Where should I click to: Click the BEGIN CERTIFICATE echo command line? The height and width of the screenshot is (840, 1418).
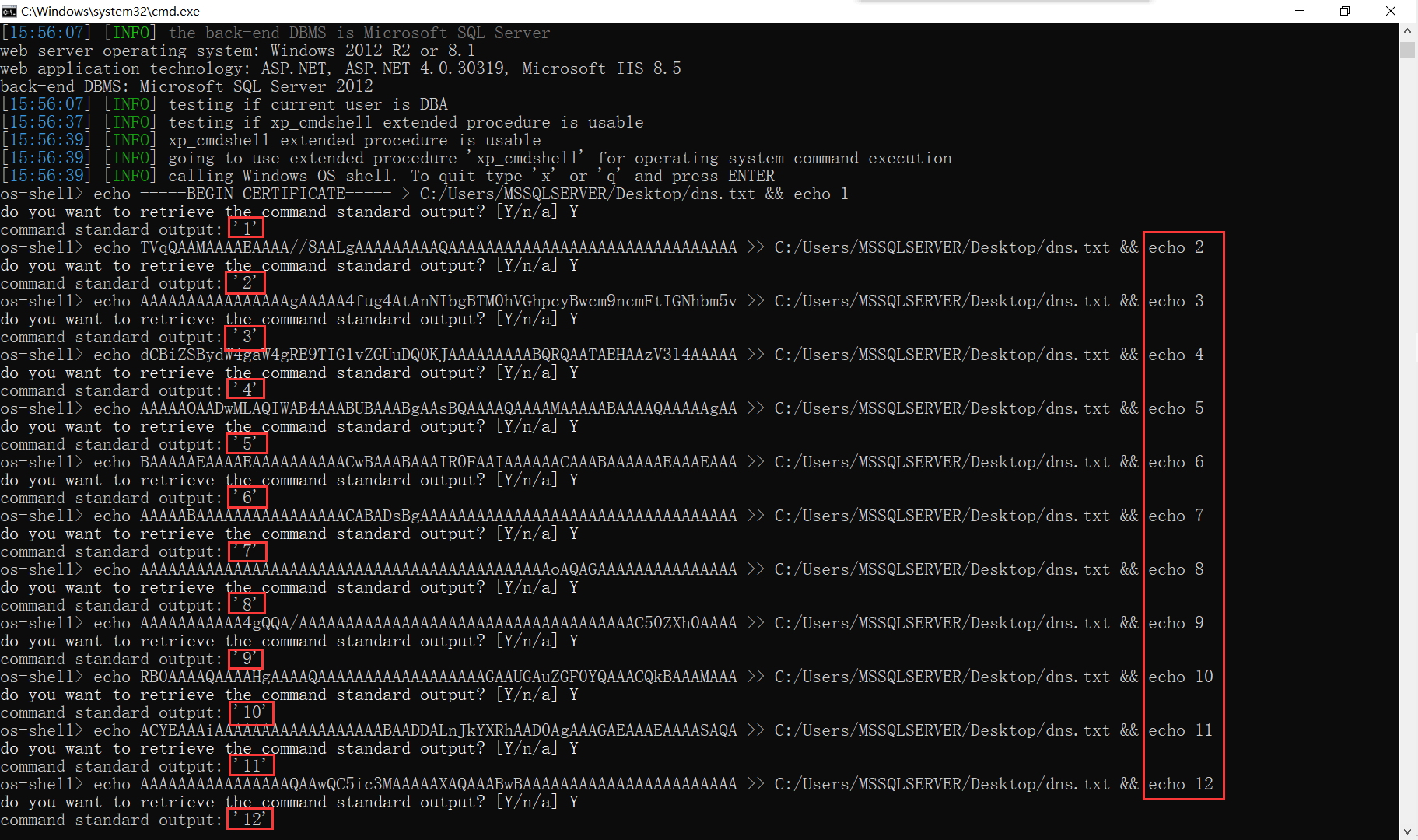(x=424, y=194)
